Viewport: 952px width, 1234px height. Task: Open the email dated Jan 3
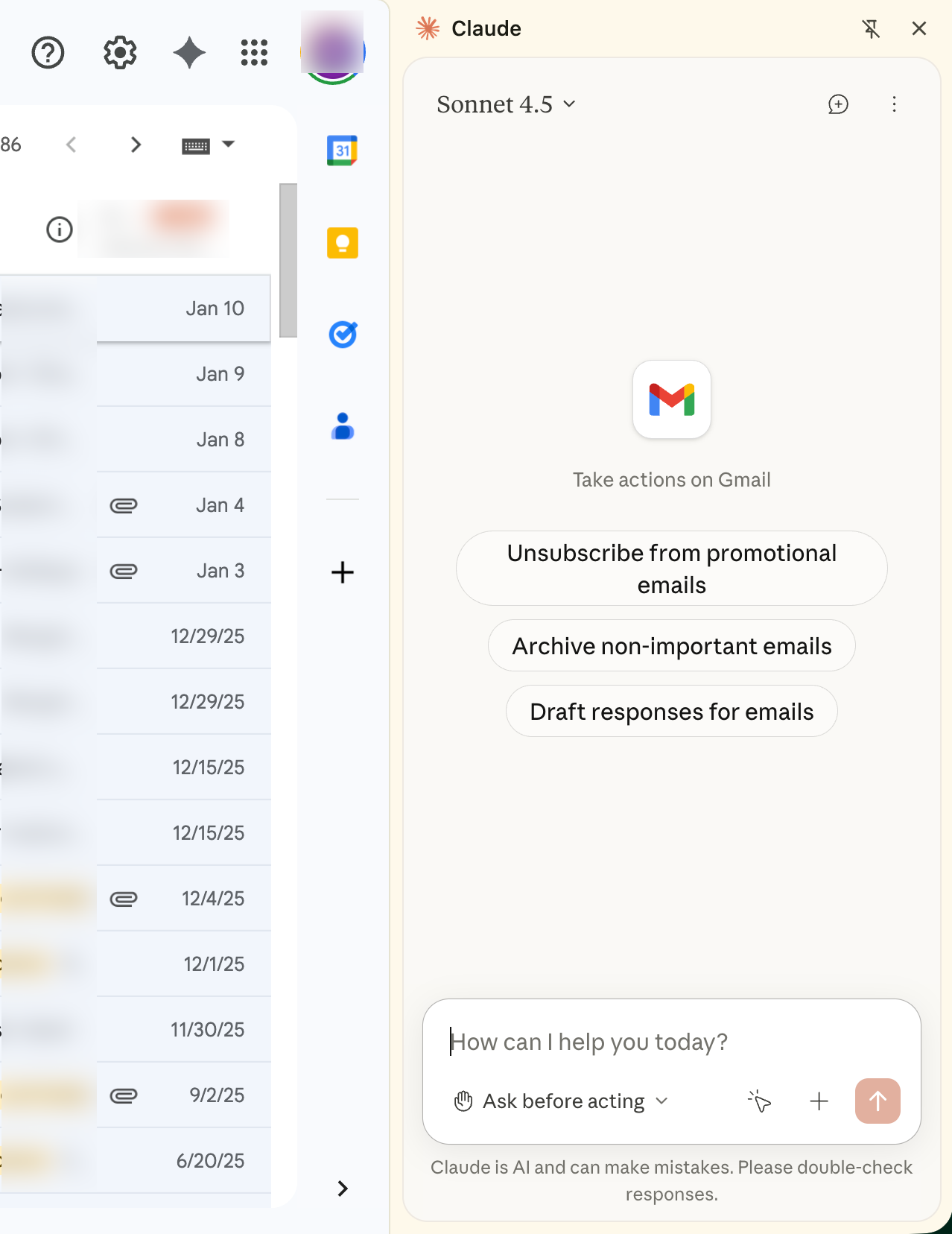point(135,571)
